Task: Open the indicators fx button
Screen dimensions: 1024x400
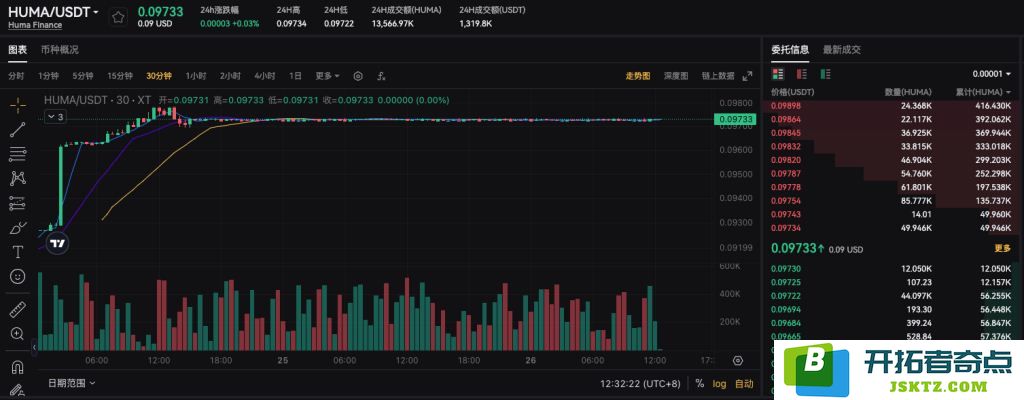Action: (x=381, y=76)
